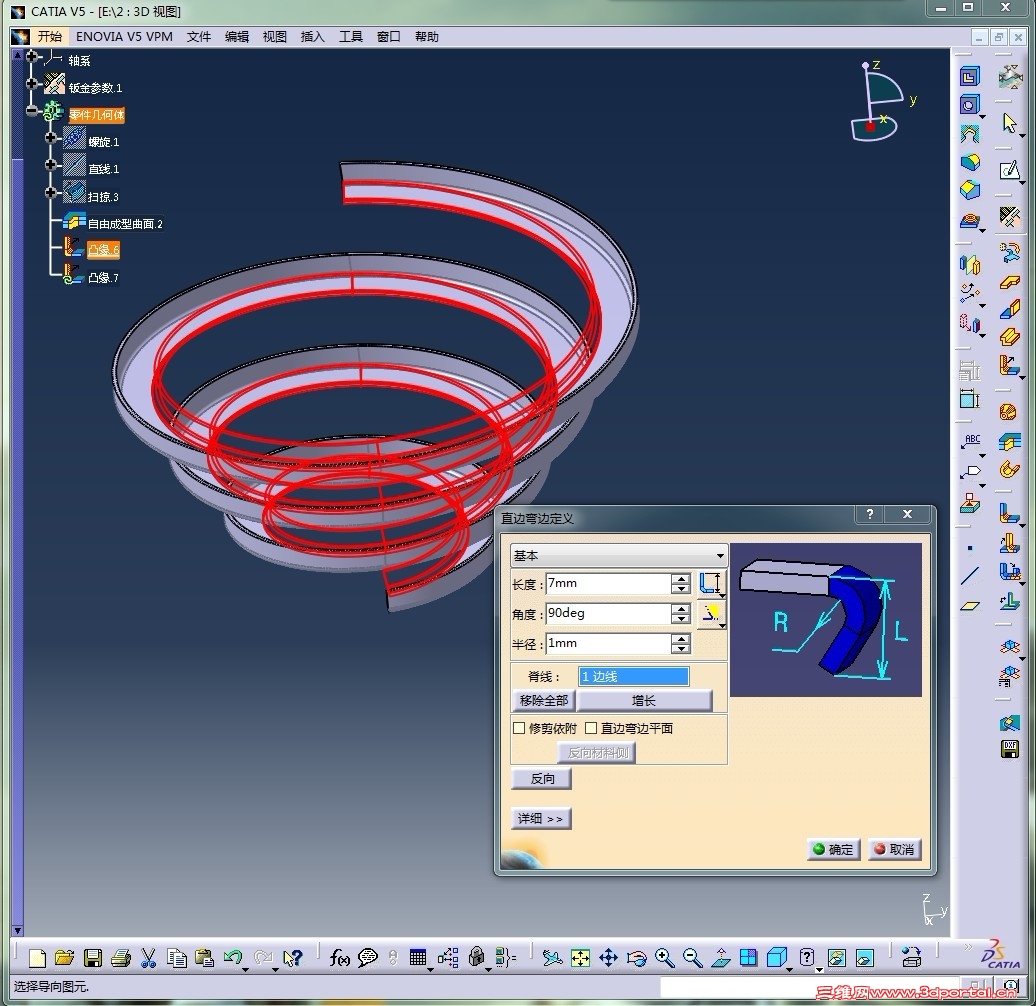Open the 开始 menu
1036x1006 pixels.
[x=50, y=37]
